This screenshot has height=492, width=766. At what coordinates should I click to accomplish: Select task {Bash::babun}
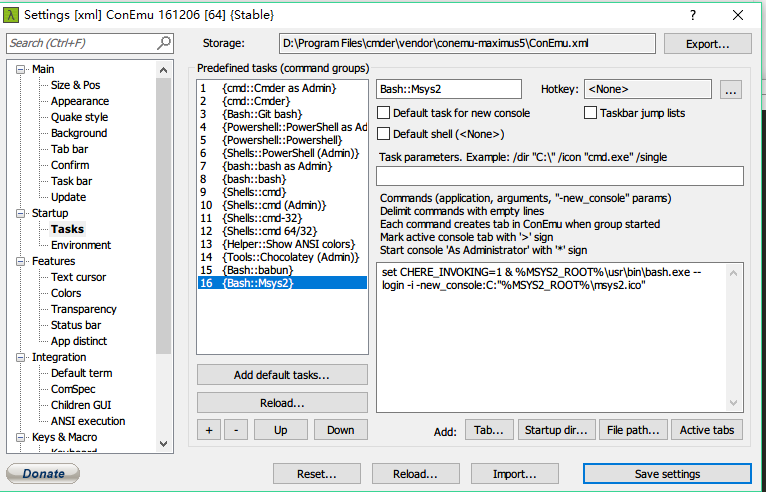pos(282,270)
